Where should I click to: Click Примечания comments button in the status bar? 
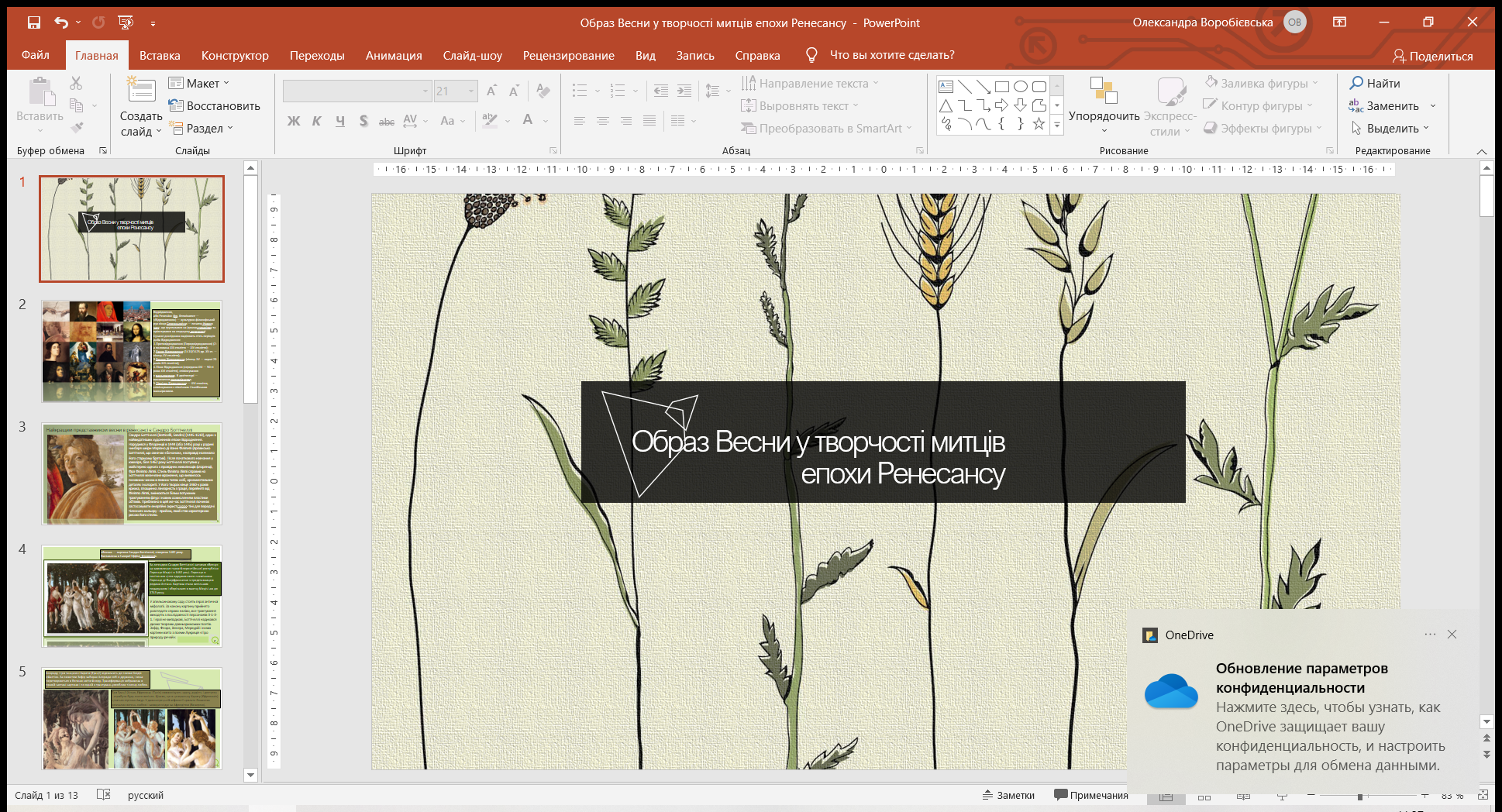point(1090,795)
